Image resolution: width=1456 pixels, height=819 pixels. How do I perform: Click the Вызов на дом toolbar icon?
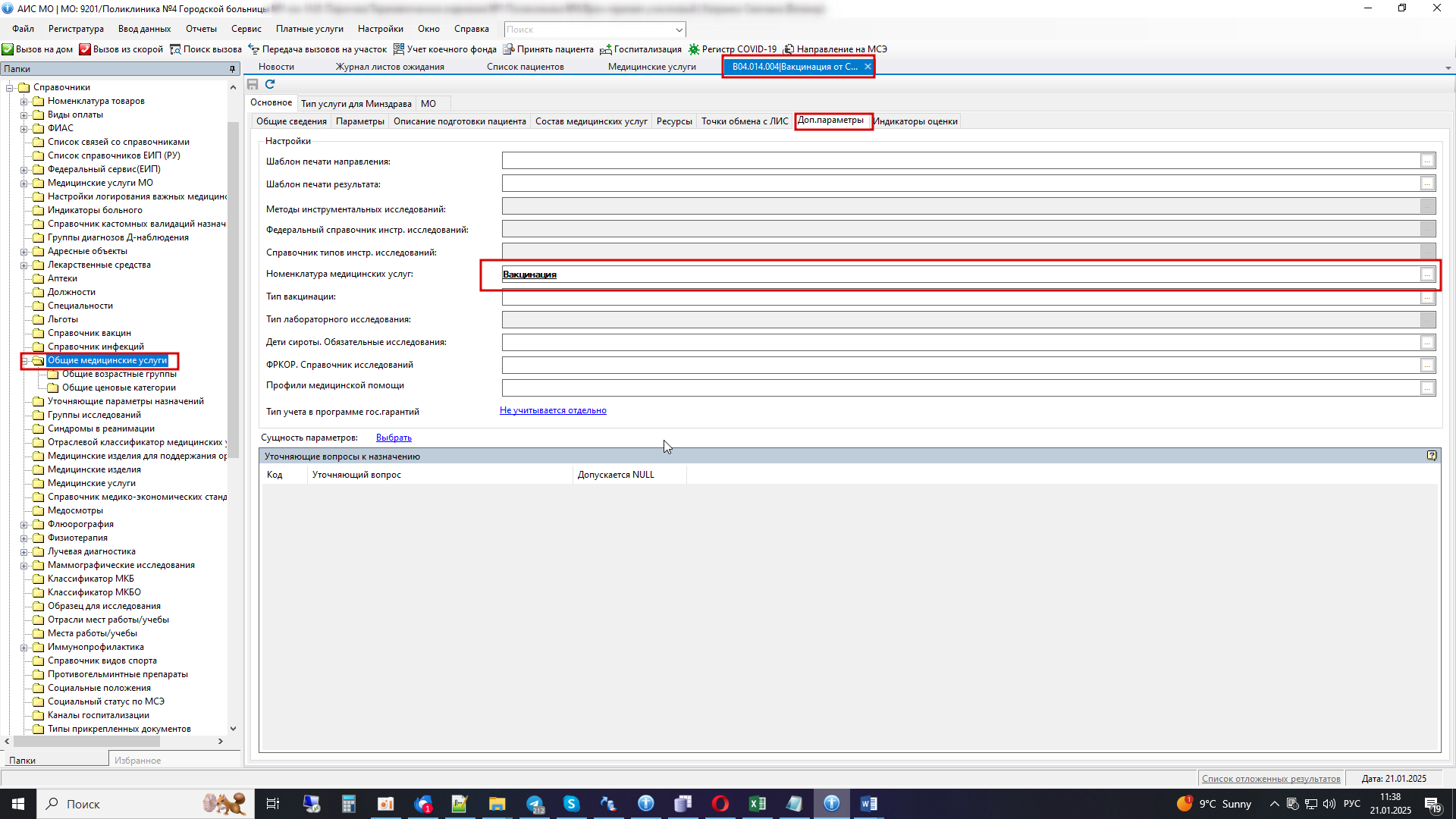pyautogui.click(x=8, y=49)
